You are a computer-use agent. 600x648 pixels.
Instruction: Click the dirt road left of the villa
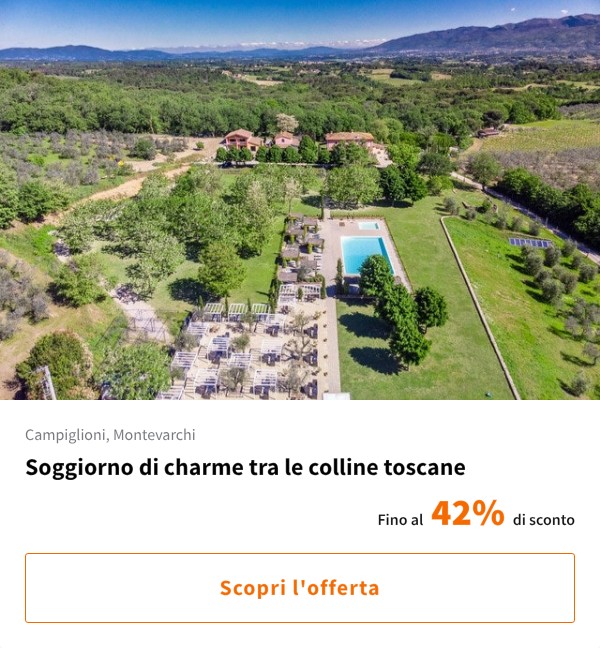click(120, 188)
